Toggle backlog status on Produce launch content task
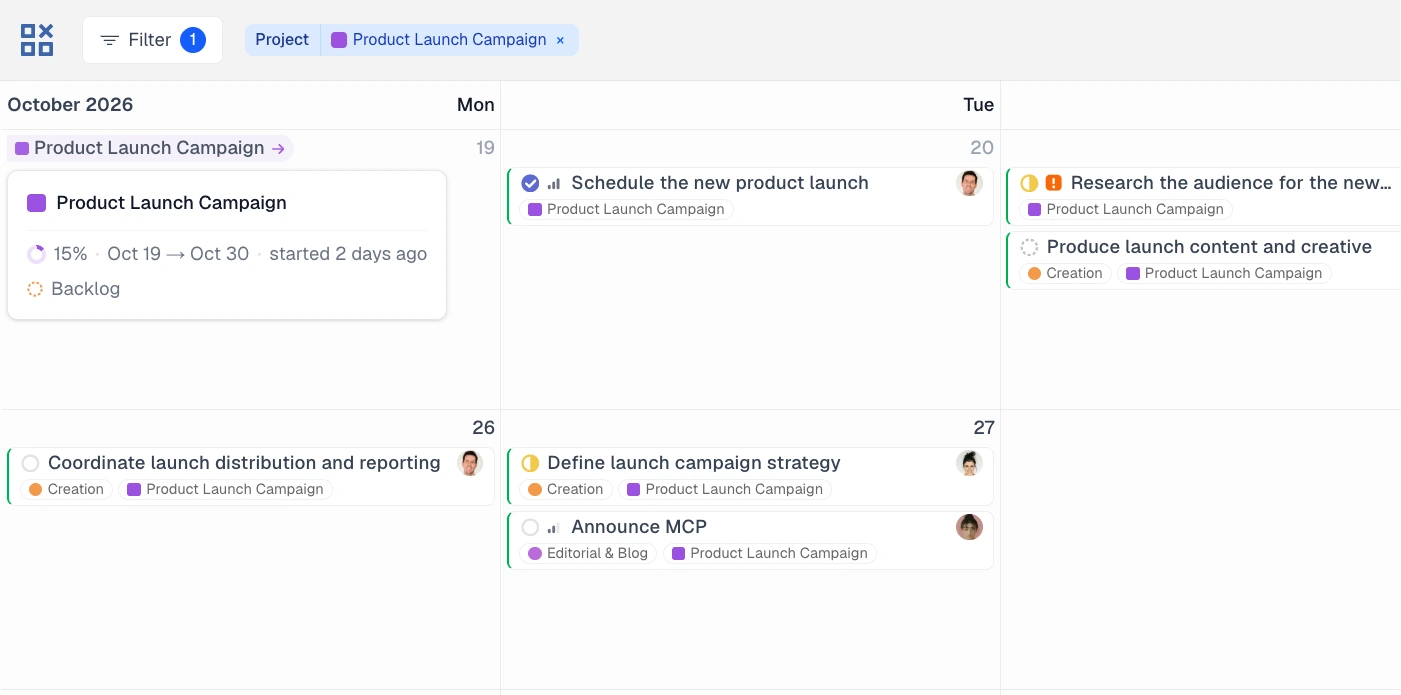 pos(1029,247)
